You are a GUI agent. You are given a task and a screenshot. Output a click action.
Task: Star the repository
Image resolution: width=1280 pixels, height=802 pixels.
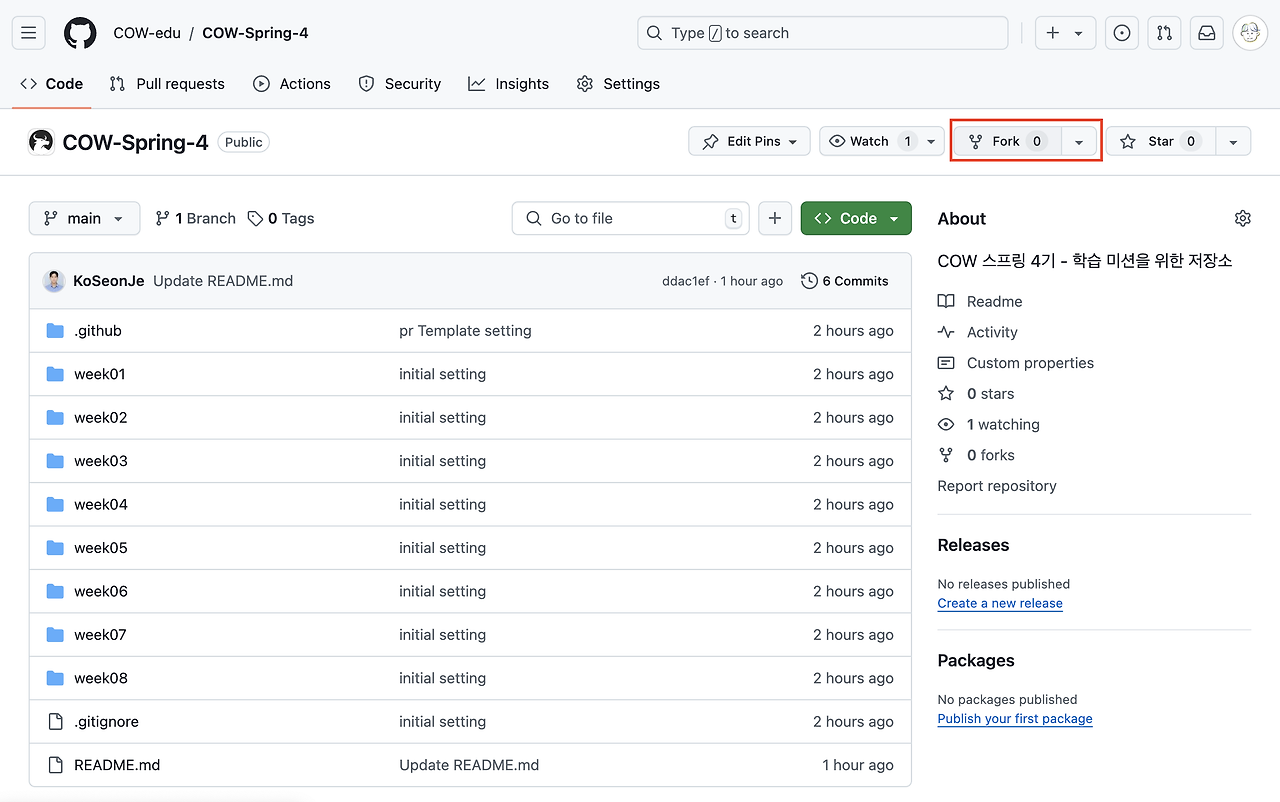click(1160, 141)
